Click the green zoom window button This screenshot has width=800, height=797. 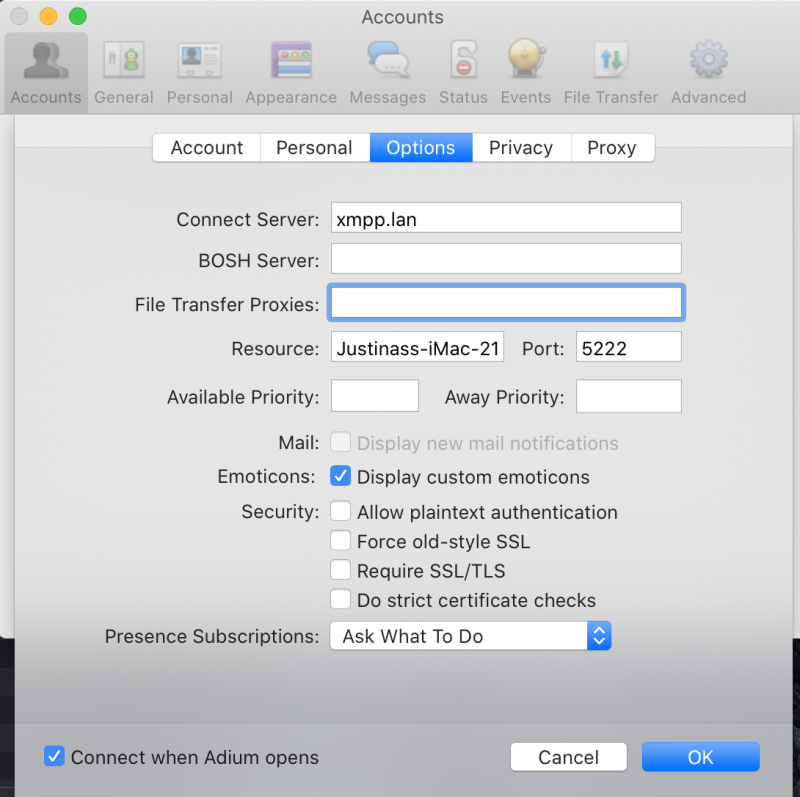(78, 16)
